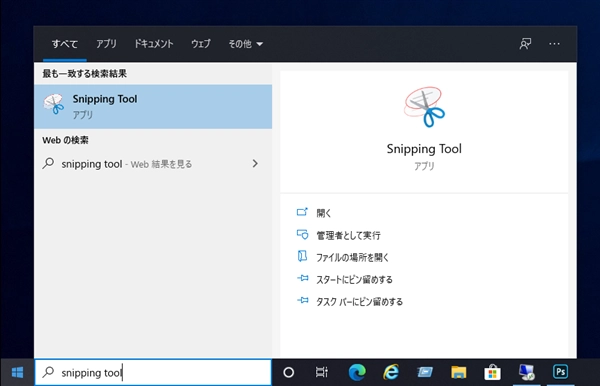Expand web result chevron arrow

[x=255, y=164]
